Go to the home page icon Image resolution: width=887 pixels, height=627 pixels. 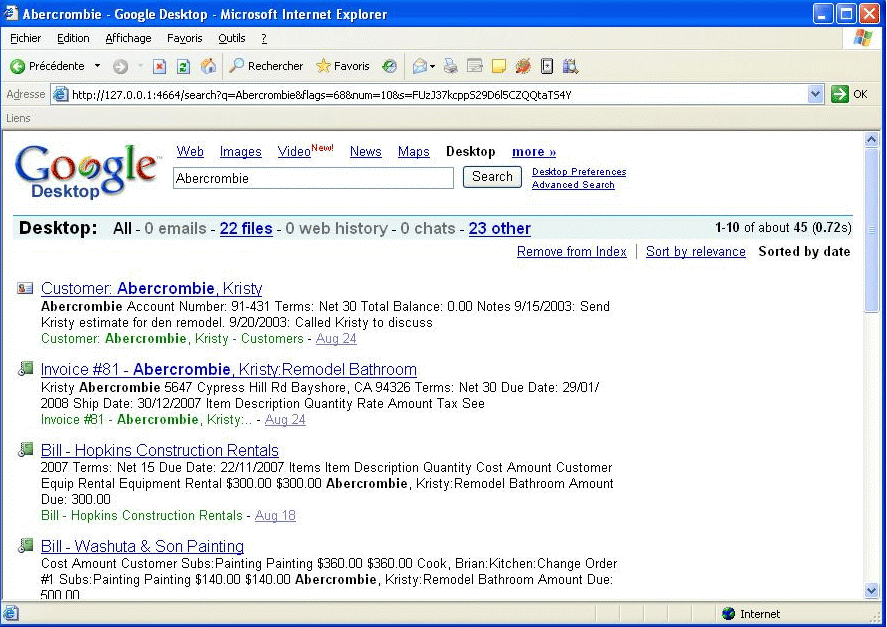coord(208,66)
